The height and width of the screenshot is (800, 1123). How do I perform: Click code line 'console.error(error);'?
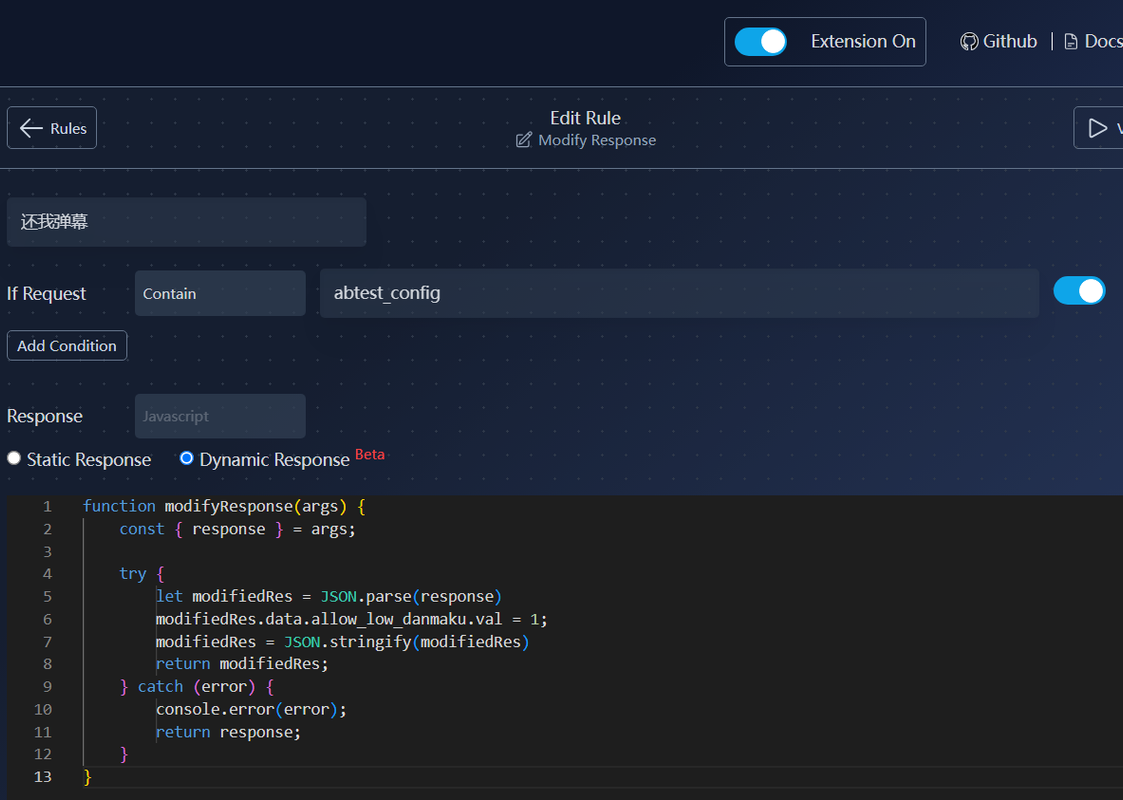coord(251,709)
